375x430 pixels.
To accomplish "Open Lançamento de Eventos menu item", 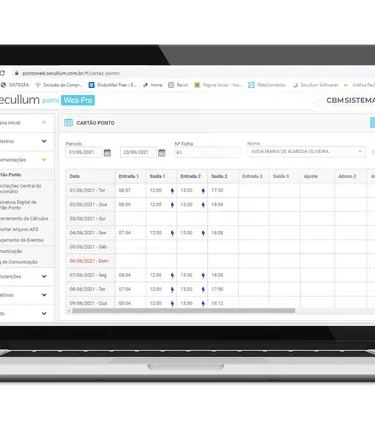I will tap(22, 240).
